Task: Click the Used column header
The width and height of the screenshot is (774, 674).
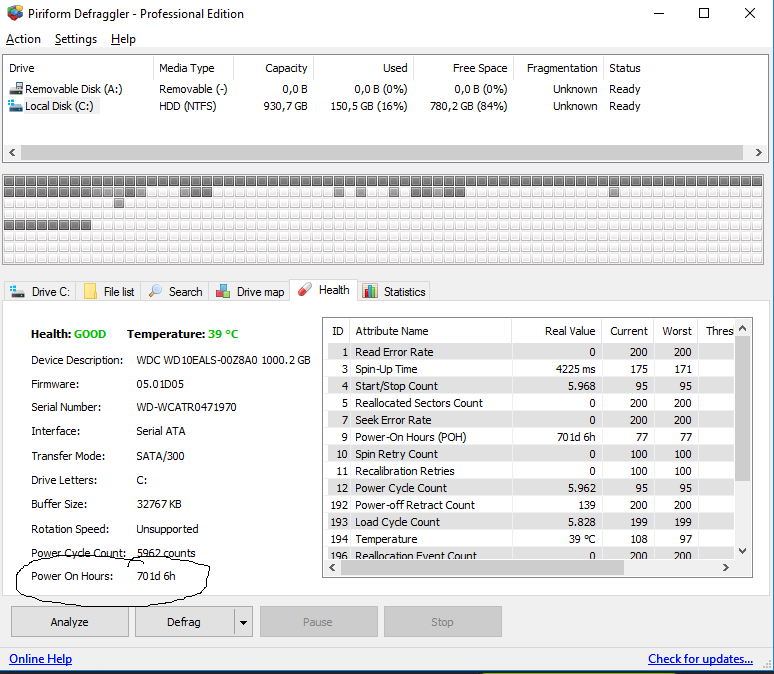Action: pyautogui.click(x=364, y=68)
